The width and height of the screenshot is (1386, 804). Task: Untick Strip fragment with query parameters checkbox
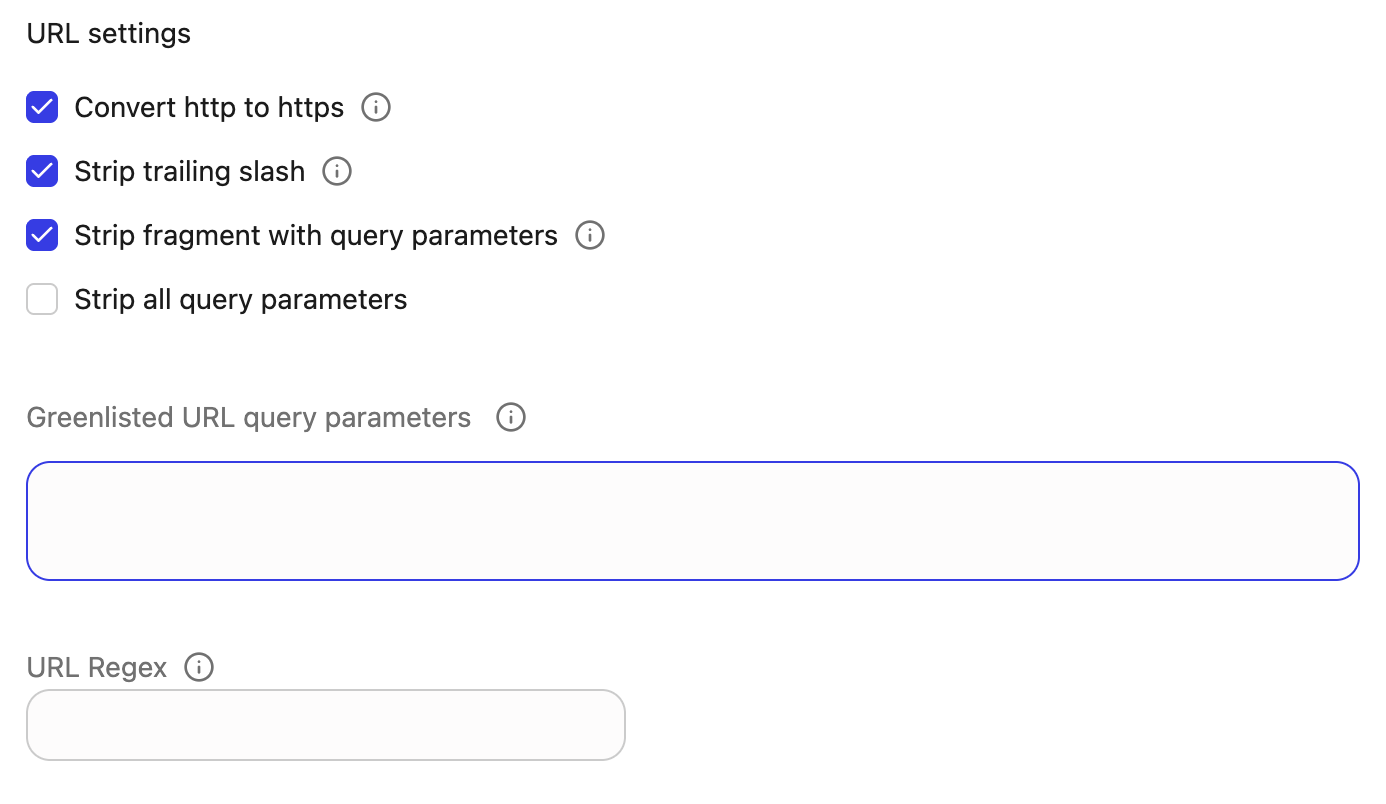coord(42,235)
